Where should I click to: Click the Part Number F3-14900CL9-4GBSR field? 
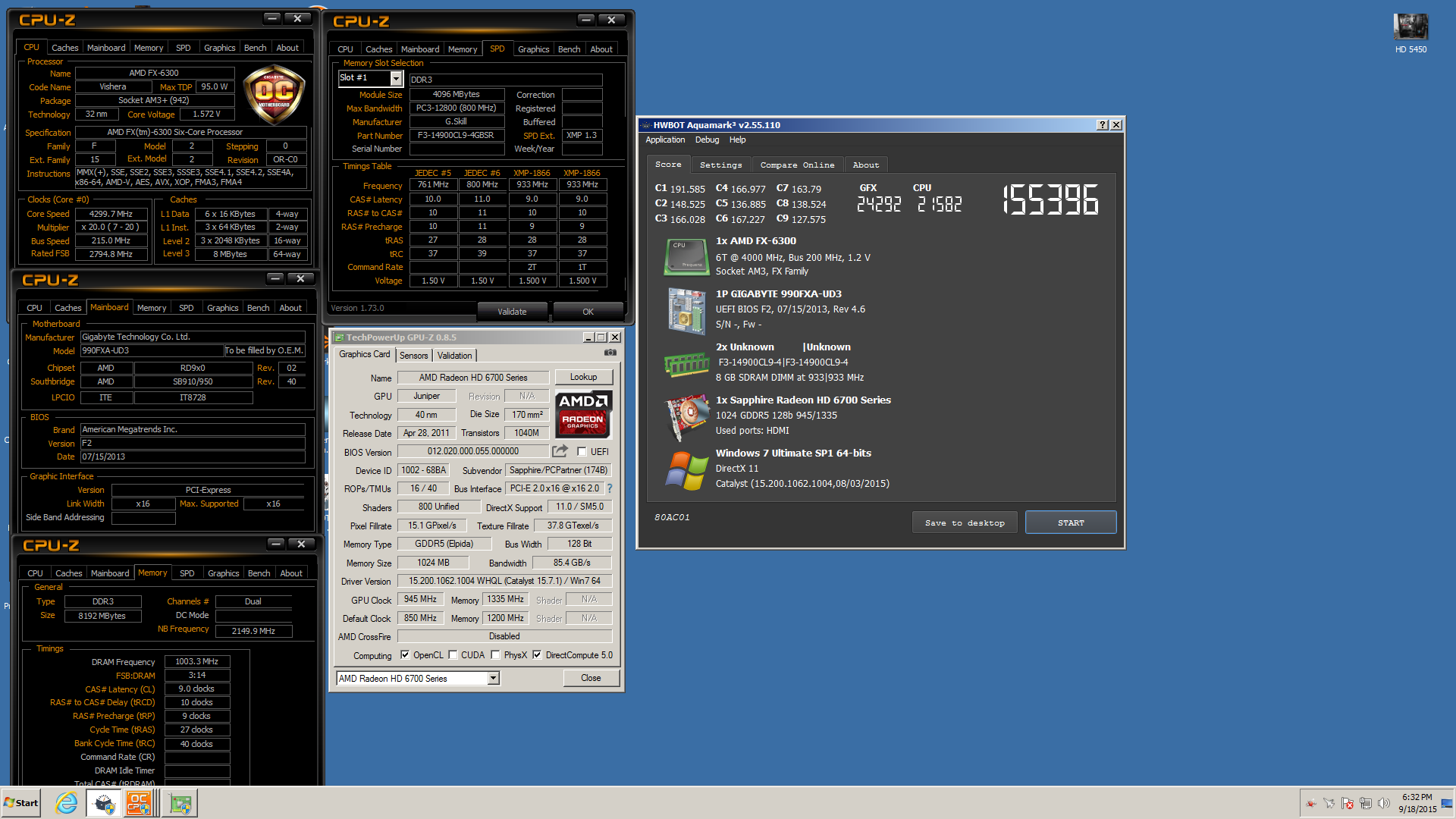coord(456,135)
